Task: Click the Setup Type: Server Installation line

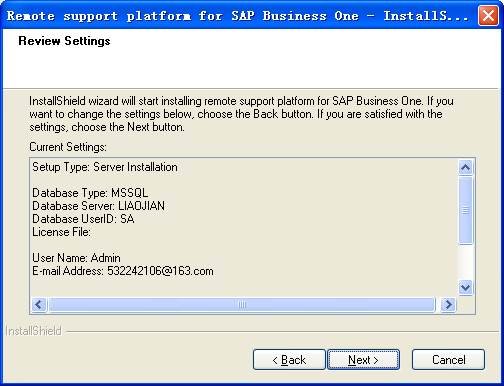Action: point(105,167)
